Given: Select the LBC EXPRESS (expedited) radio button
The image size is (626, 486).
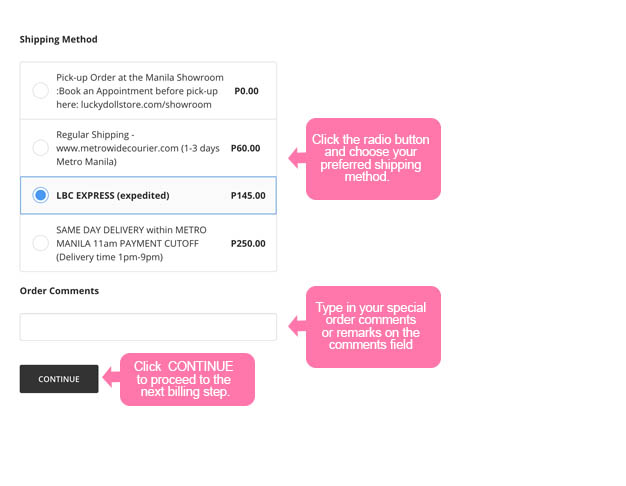Looking at the screenshot, I should (x=41, y=195).
